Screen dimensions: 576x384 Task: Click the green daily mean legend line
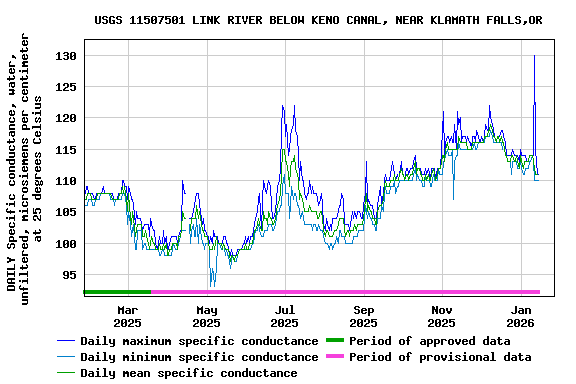(66, 373)
